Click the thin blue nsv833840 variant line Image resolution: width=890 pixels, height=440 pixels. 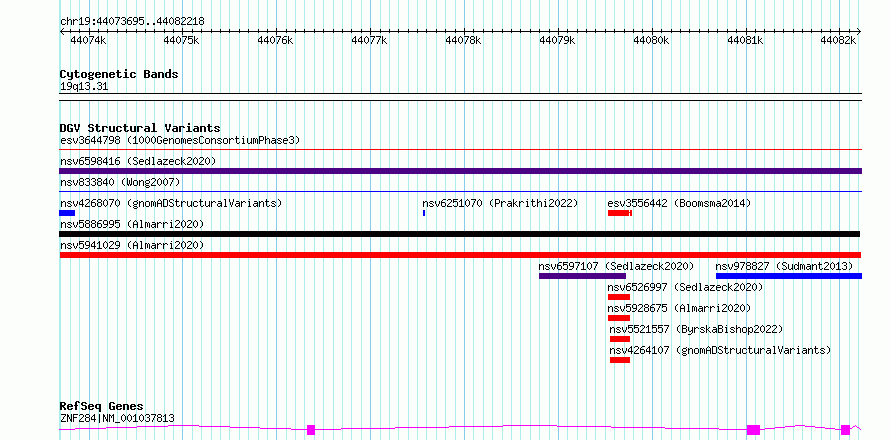460,192
